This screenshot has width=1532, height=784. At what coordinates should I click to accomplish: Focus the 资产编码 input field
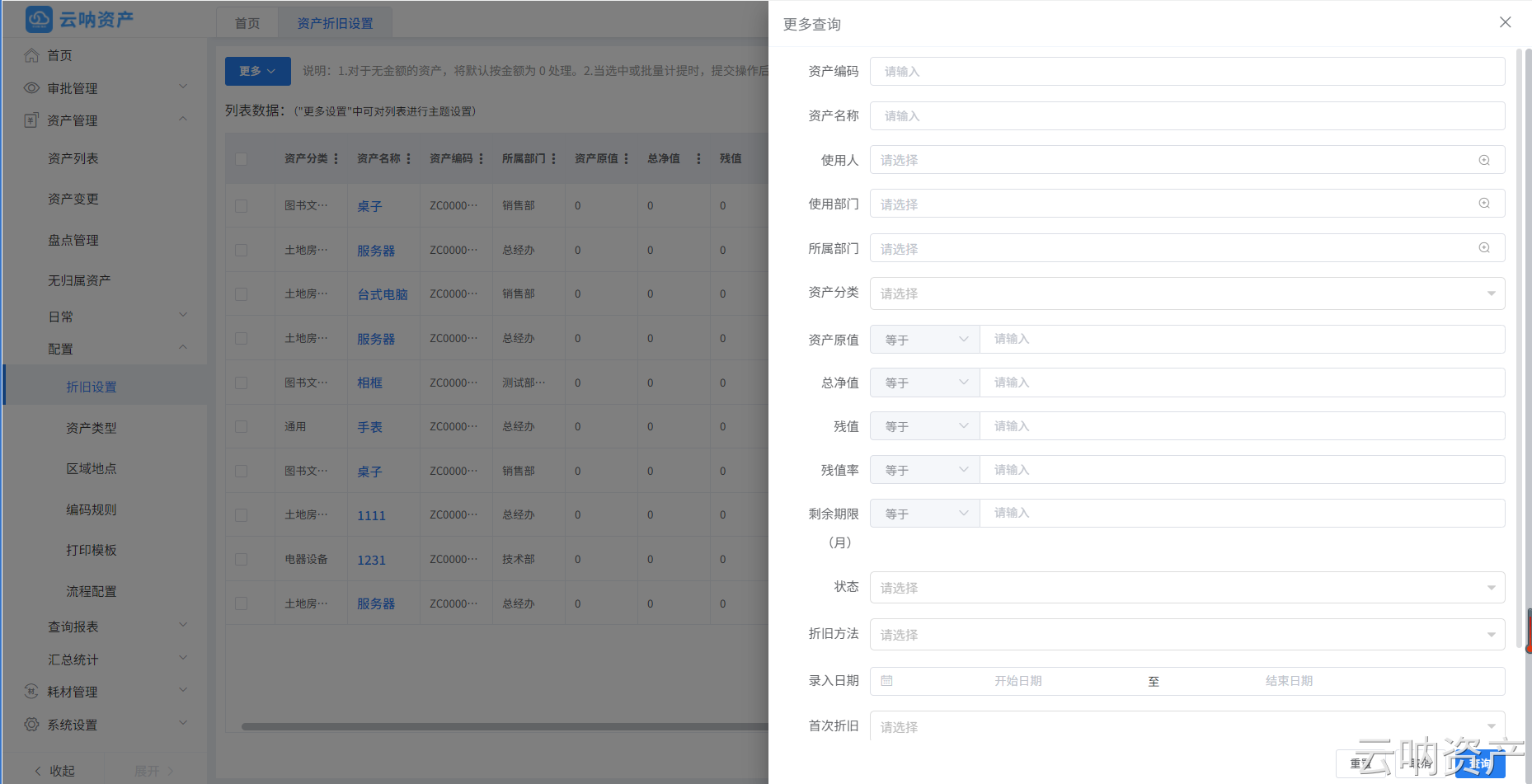(x=1187, y=71)
